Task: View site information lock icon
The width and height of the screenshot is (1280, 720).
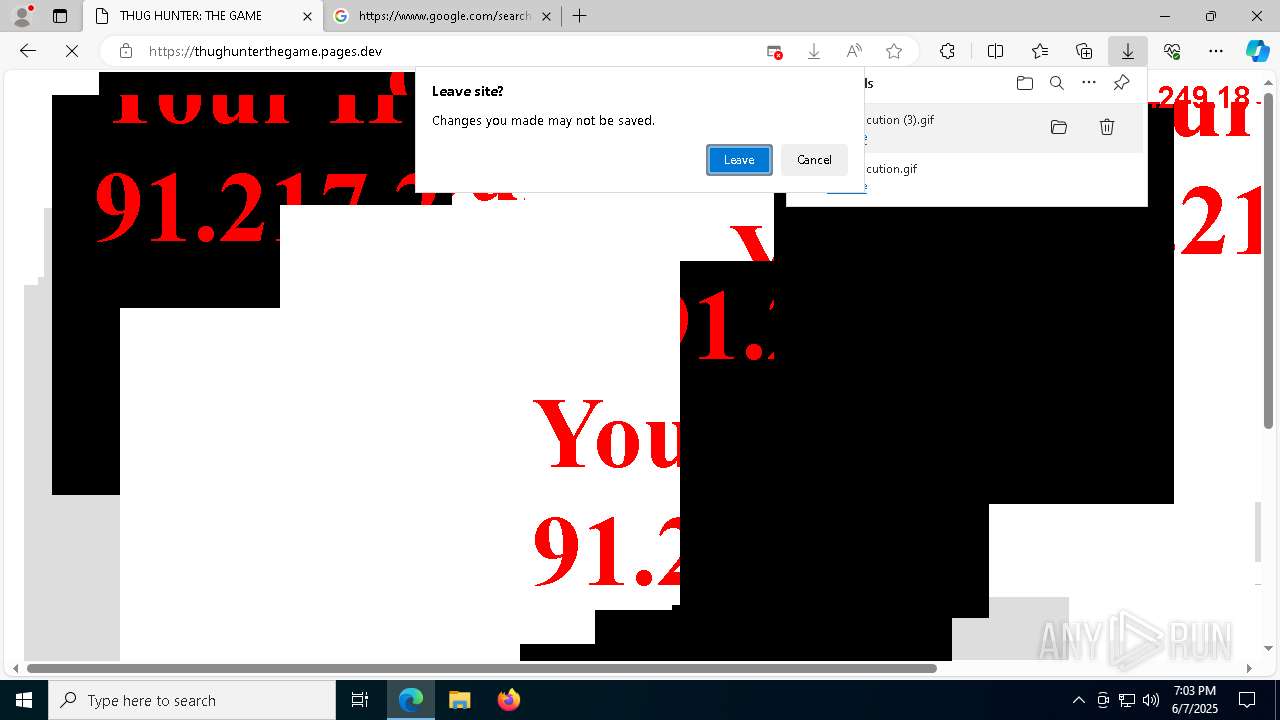Action: point(126,51)
